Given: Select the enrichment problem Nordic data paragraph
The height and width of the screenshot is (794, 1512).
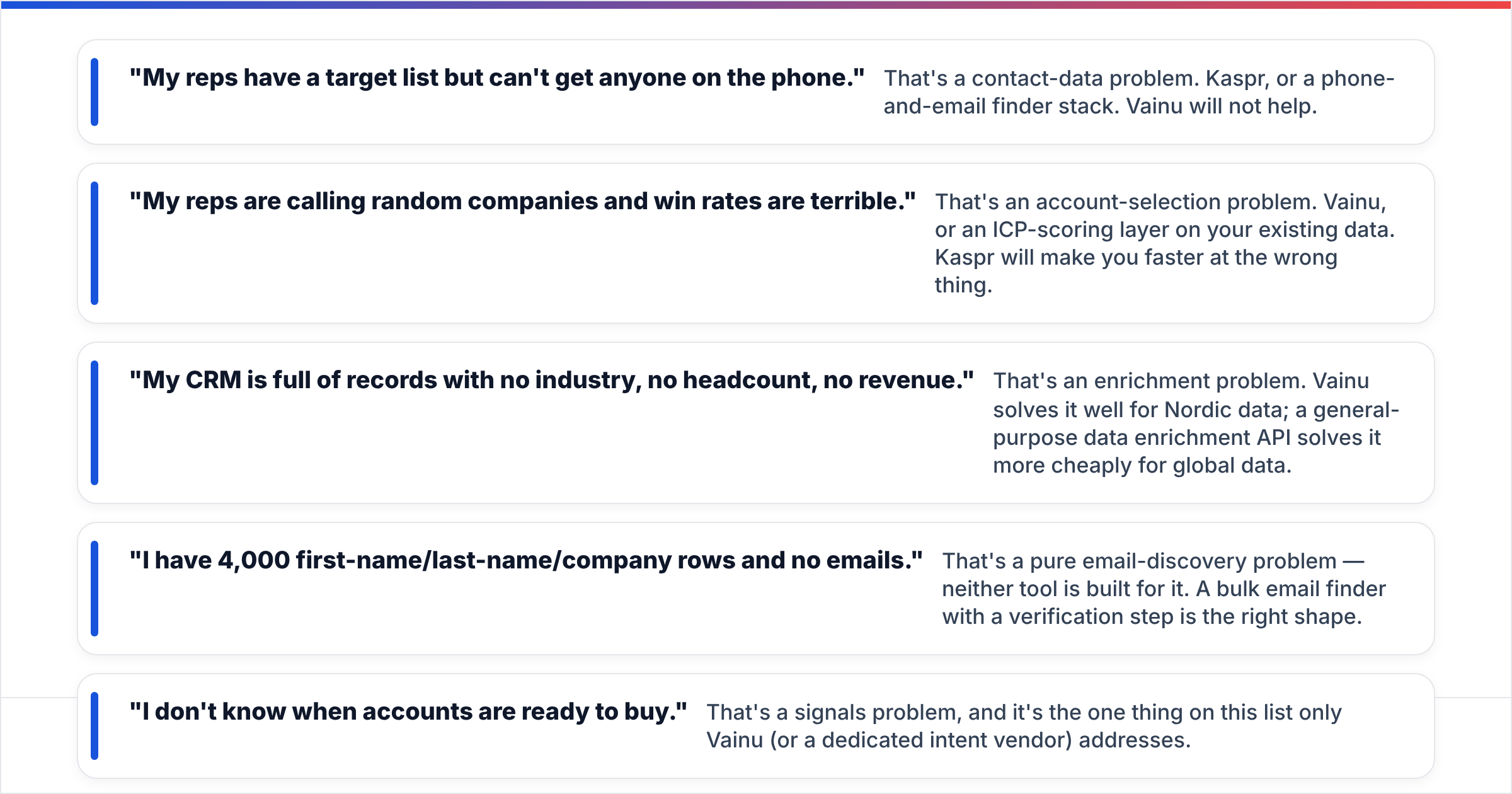Looking at the screenshot, I should coord(1196,423).
